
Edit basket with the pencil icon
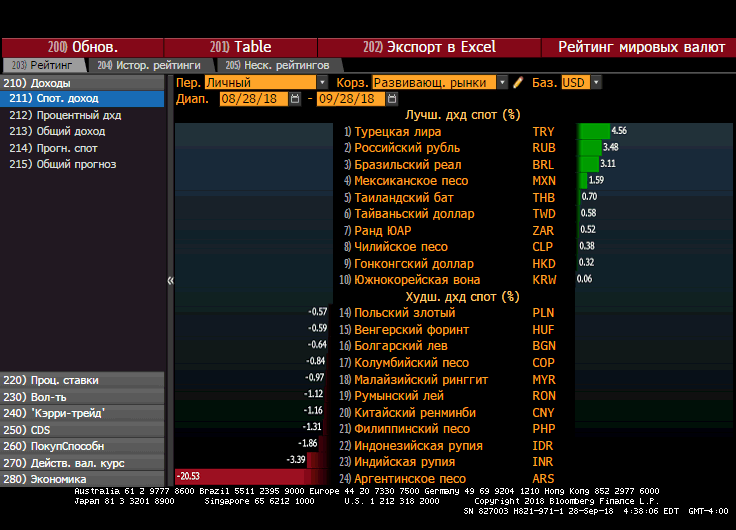click(x=518, y=83)
